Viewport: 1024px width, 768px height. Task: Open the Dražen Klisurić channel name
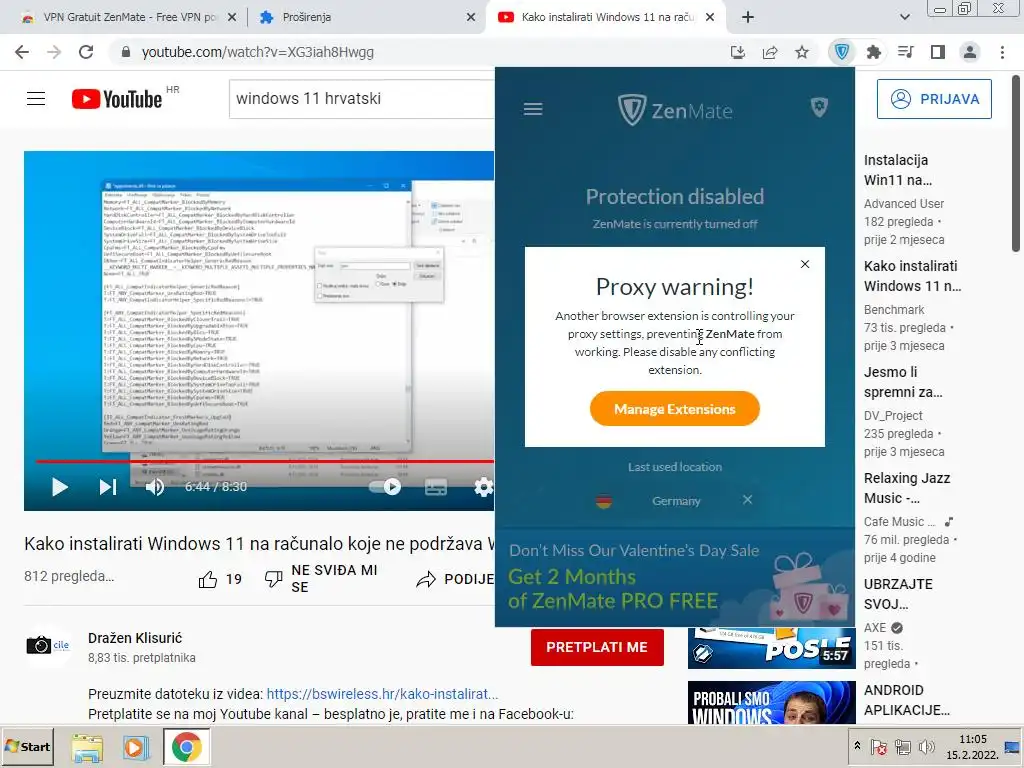point(135,638)
